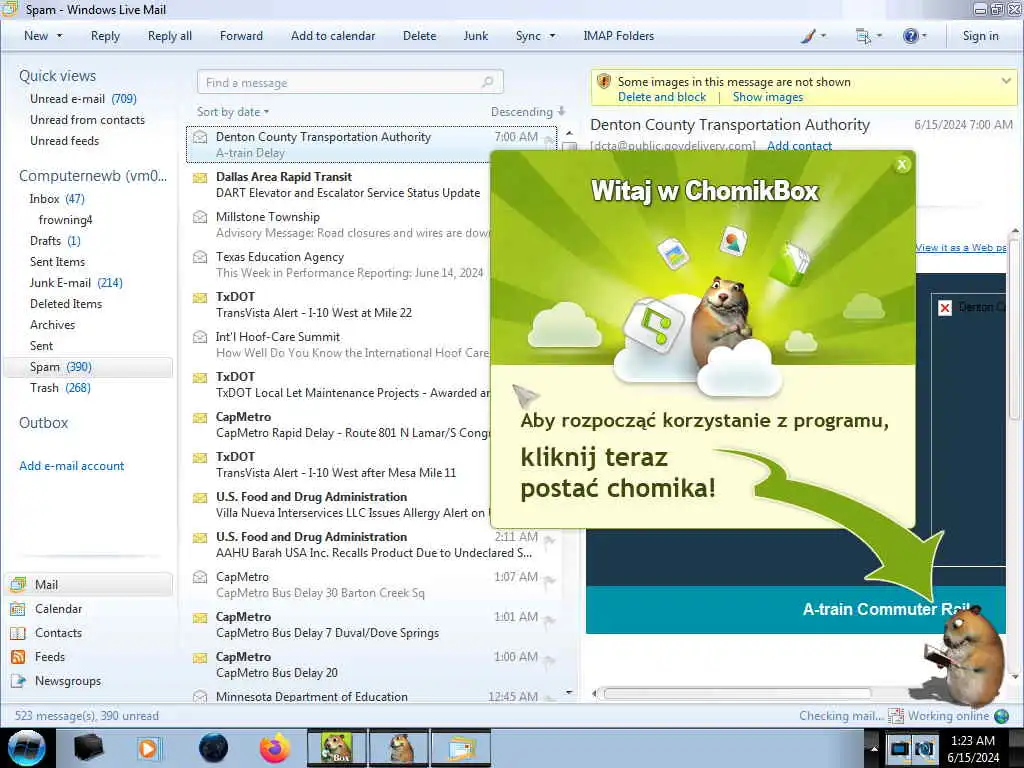Click the message list scroll-up arrow
The image size is (1024, 768).
[x=569, y=133]
